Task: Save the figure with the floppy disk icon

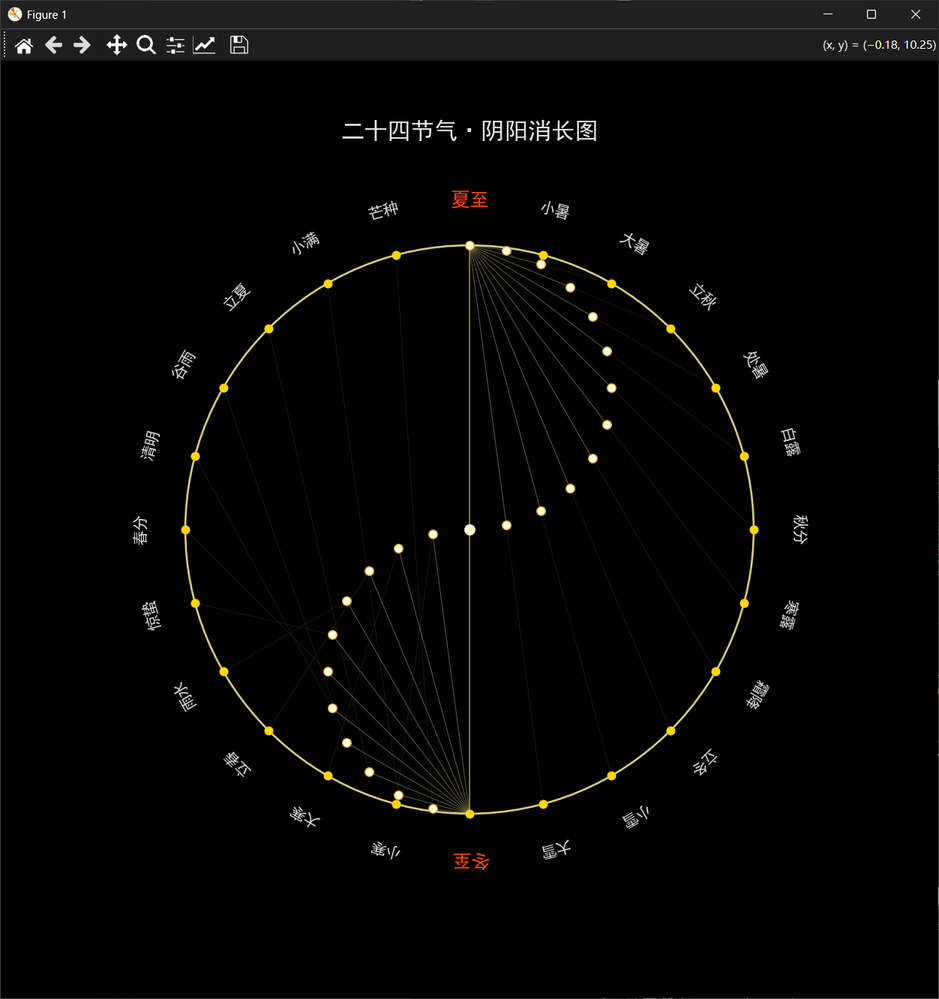Action: [x=238, y=45]
